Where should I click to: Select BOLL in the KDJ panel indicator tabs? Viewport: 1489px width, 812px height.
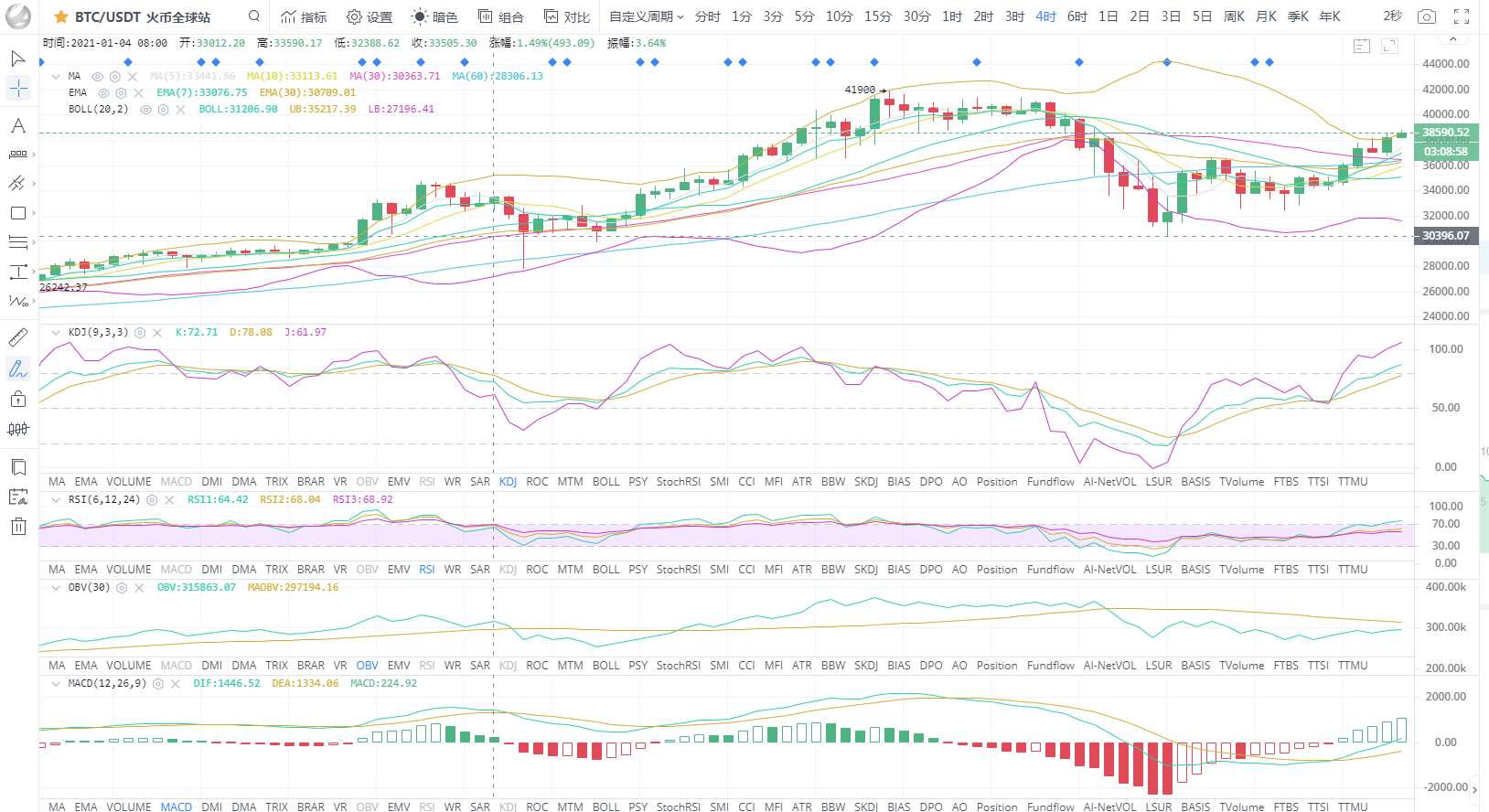605,482
